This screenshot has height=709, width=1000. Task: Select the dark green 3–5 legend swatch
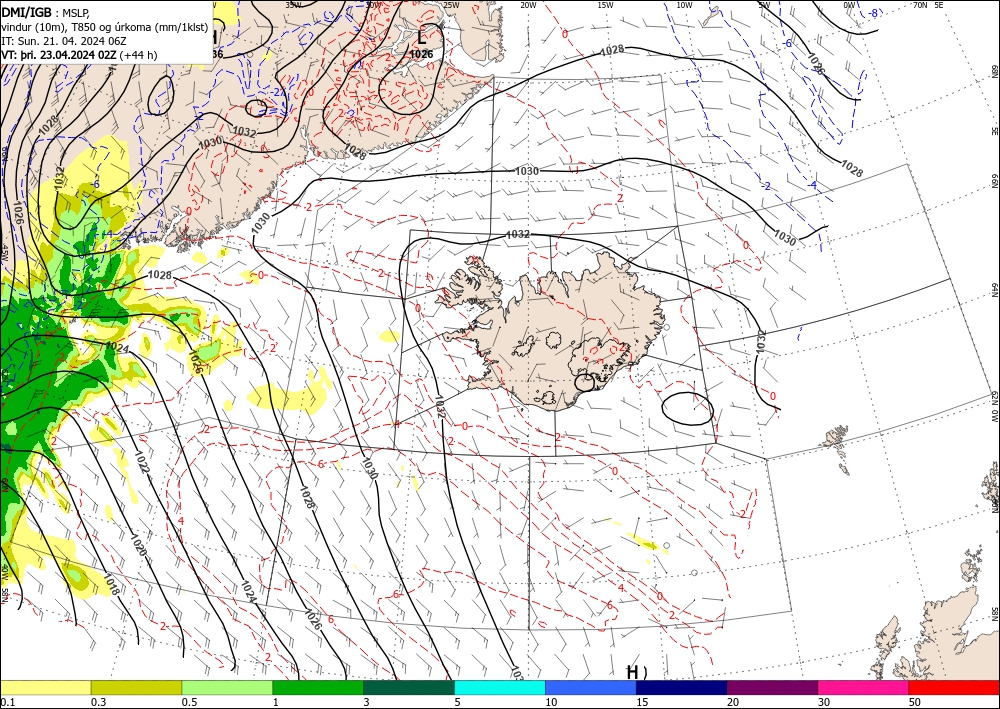tap(409, 687)
